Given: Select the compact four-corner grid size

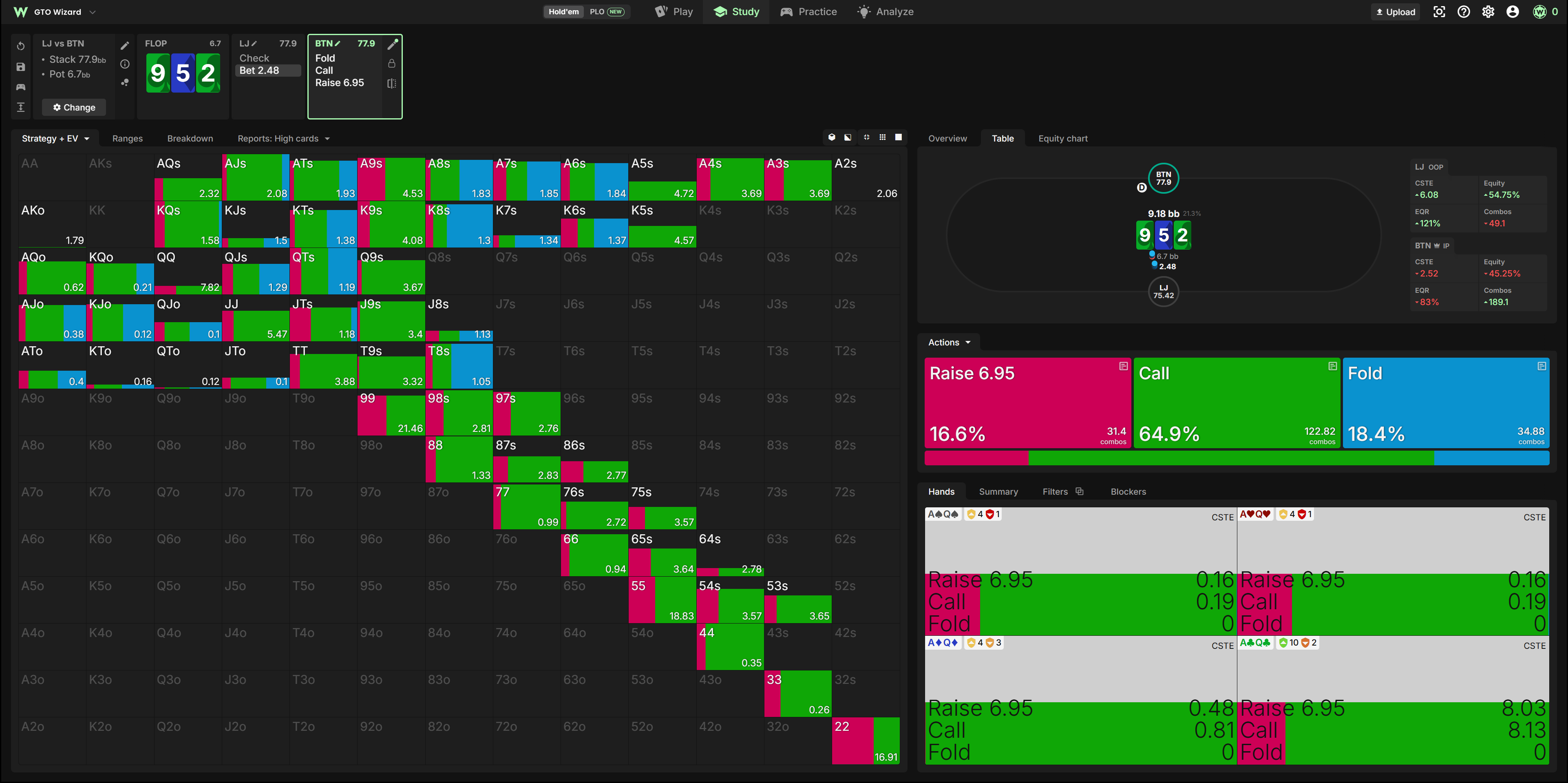Looking at the screenshot, I should pyautogui.click(x=866, y=137).
